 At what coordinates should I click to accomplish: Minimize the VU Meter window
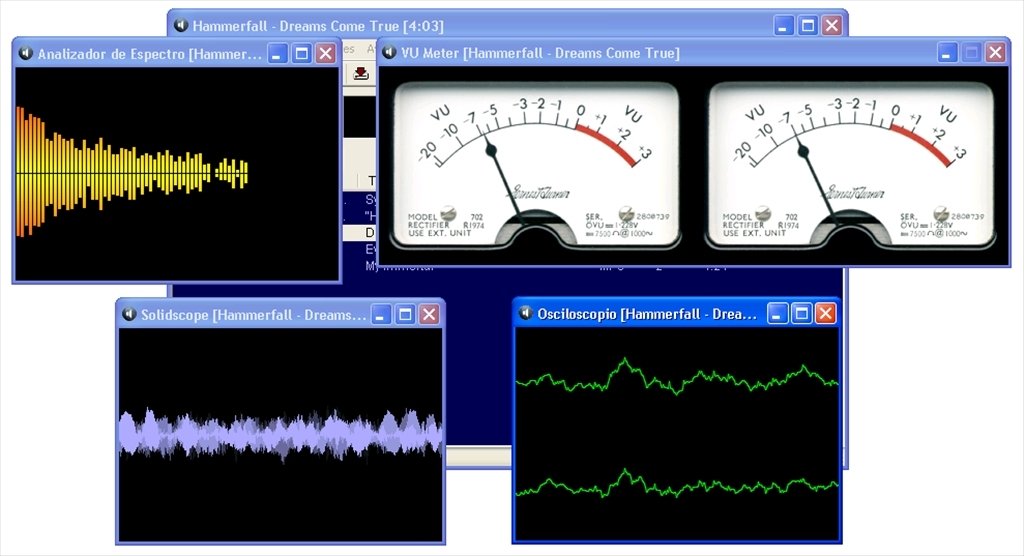pyautogui.click(x=947, y=53)
